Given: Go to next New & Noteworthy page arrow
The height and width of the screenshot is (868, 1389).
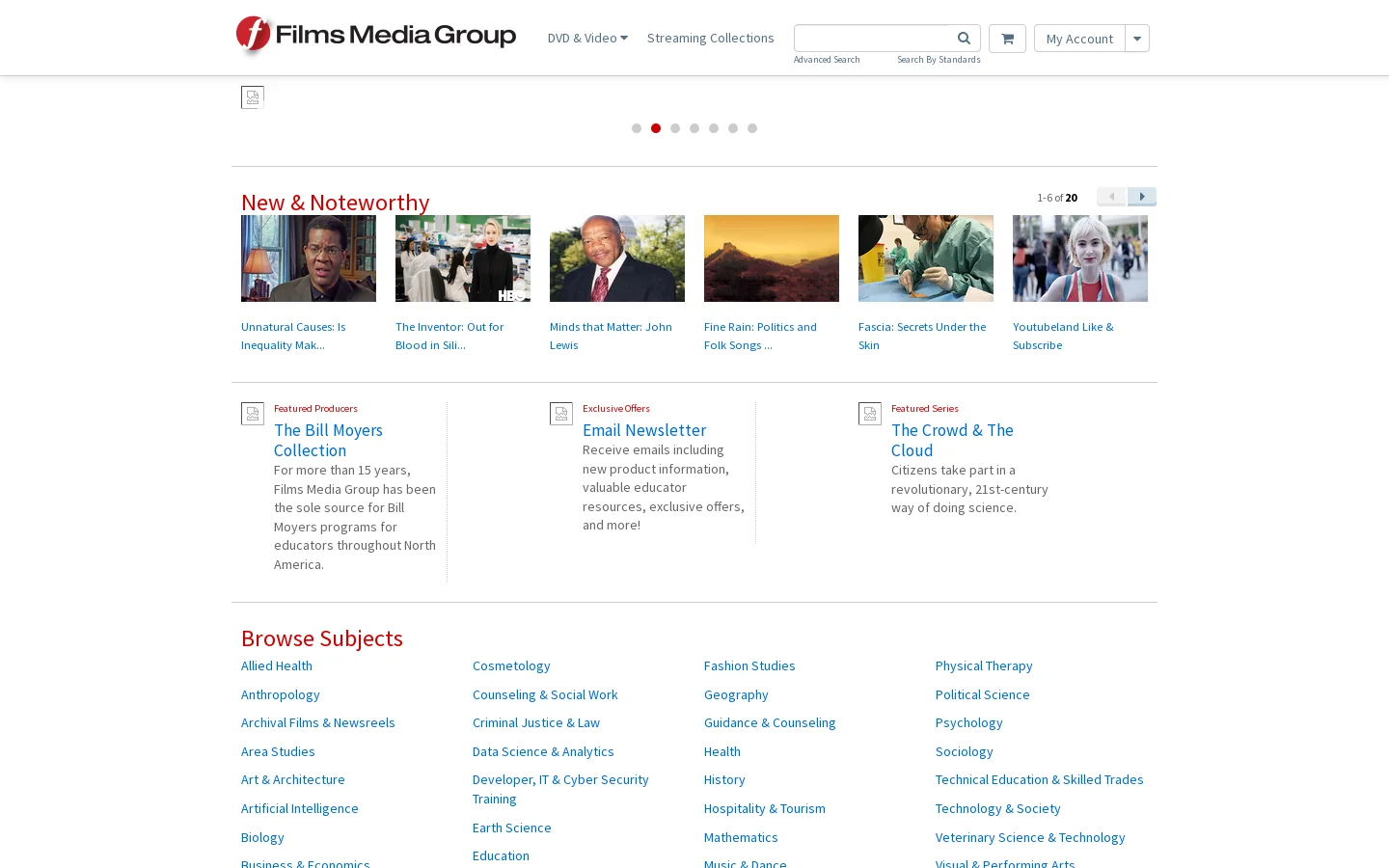Looking at the screenshot, I should [x=1142, y=197].
